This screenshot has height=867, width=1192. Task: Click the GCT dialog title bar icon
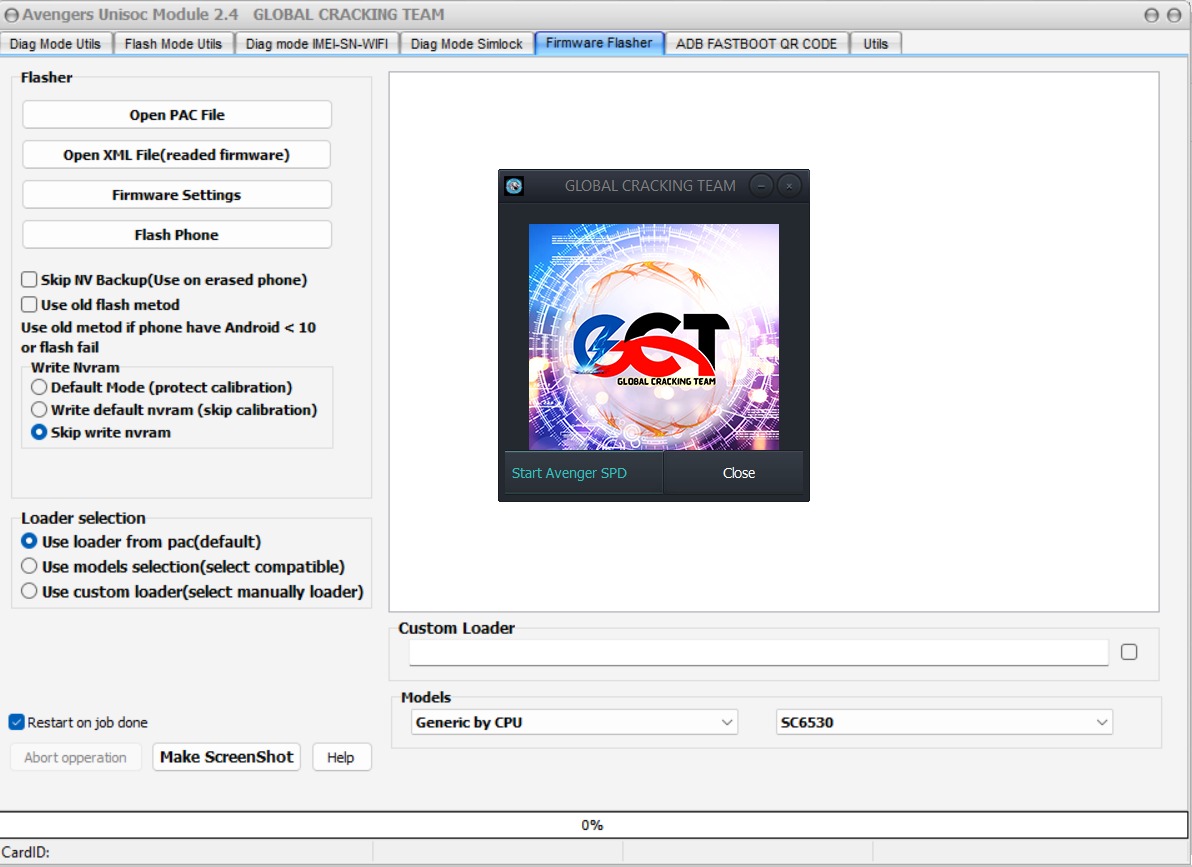click(x=514, y=186)
